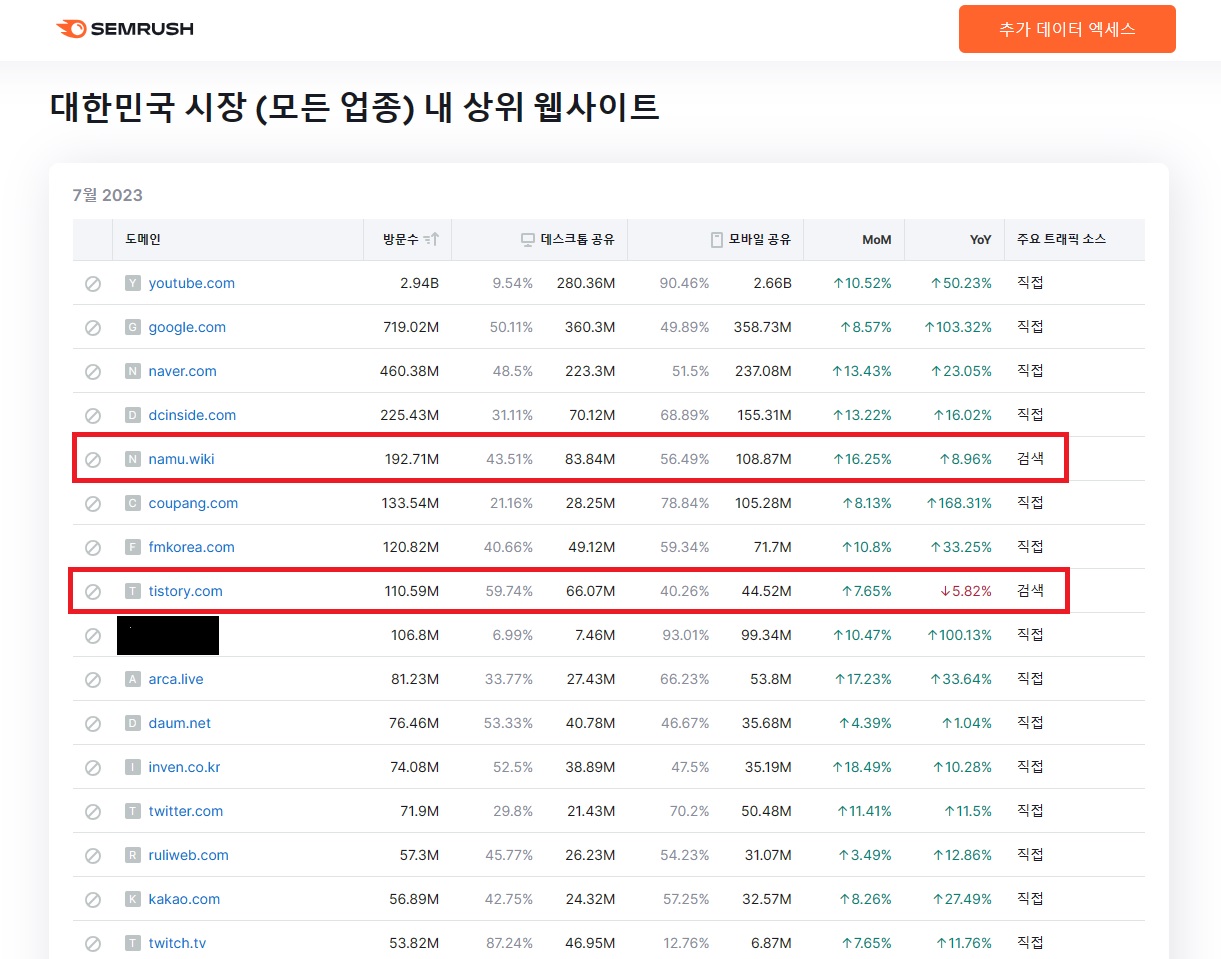This screenshot has width=1221, height=959.
Task: Open the fmkorea.com domain link
Action: 192,547
